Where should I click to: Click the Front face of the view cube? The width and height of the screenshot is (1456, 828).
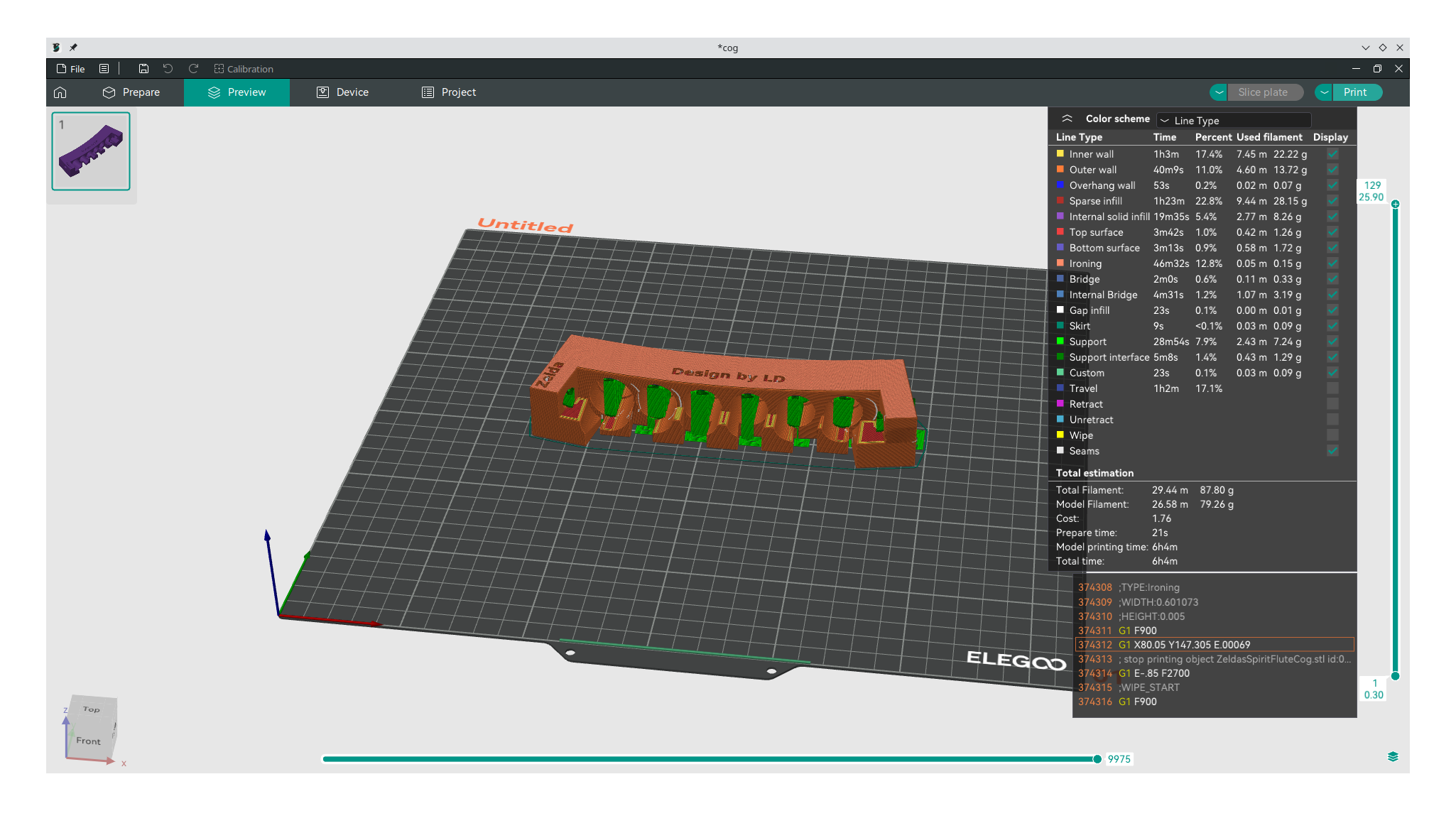click(89, 741)
